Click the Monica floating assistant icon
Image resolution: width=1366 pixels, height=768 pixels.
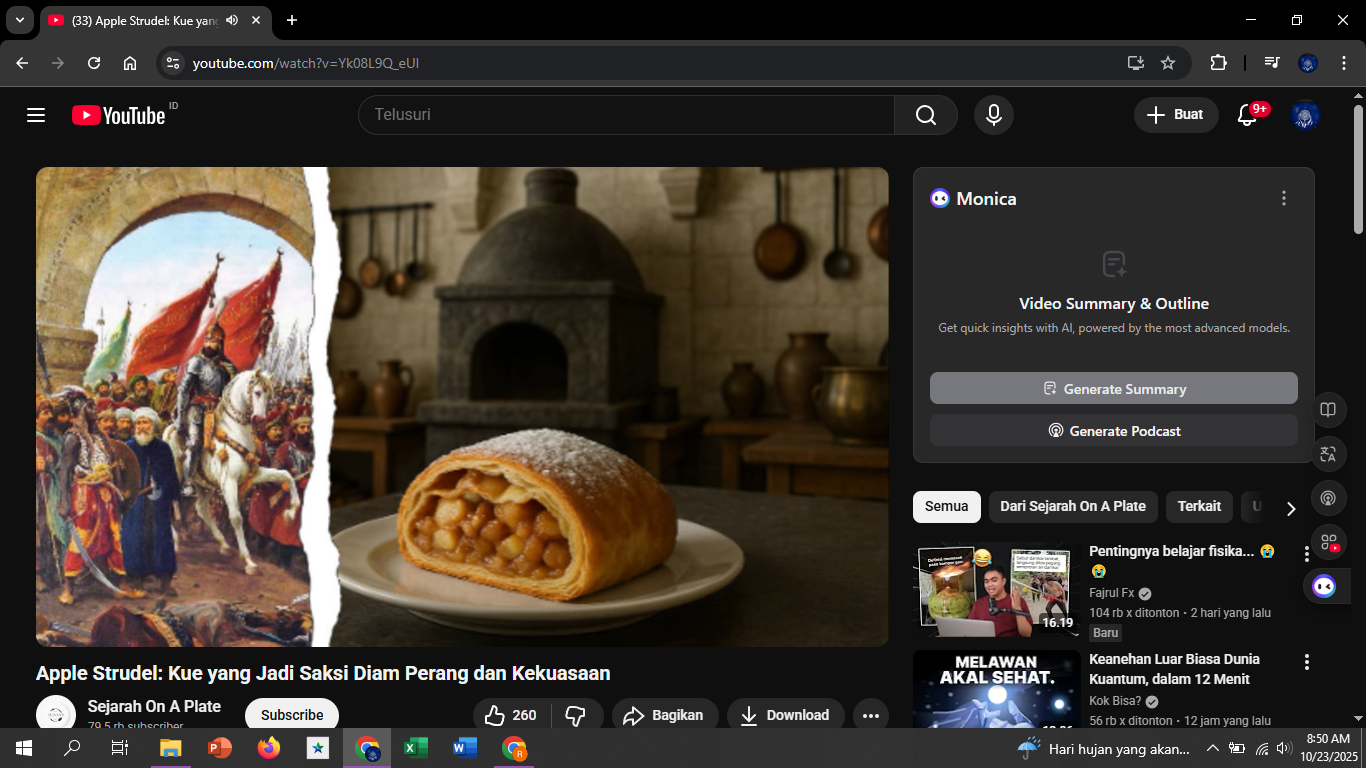(1324, 586)
